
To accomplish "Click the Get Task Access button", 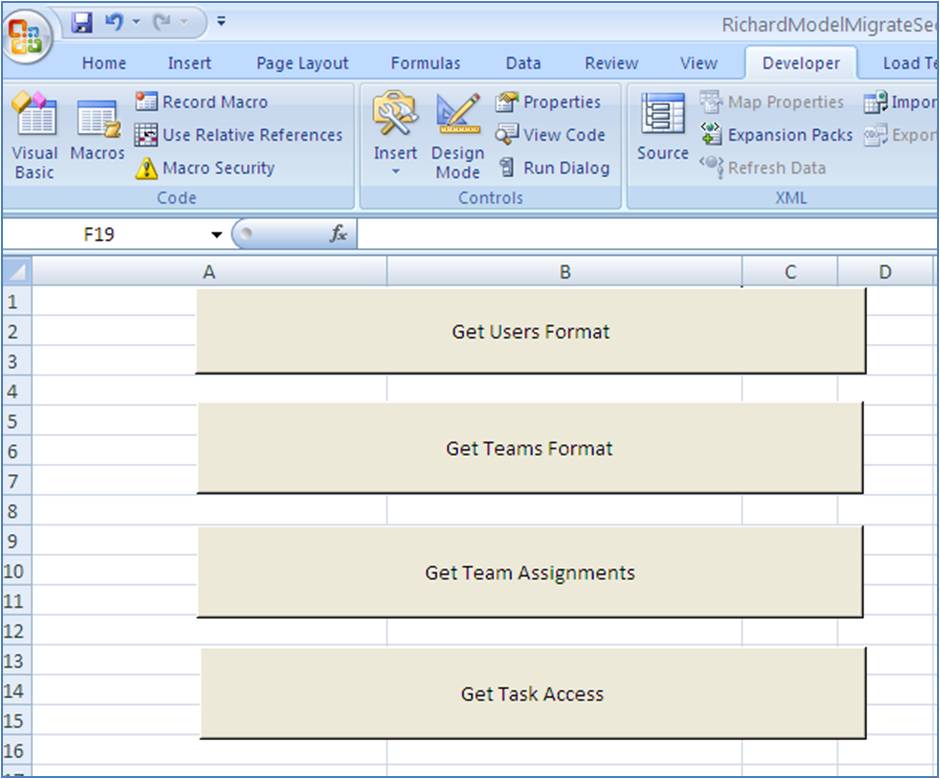I will click(x=532, y=693).
